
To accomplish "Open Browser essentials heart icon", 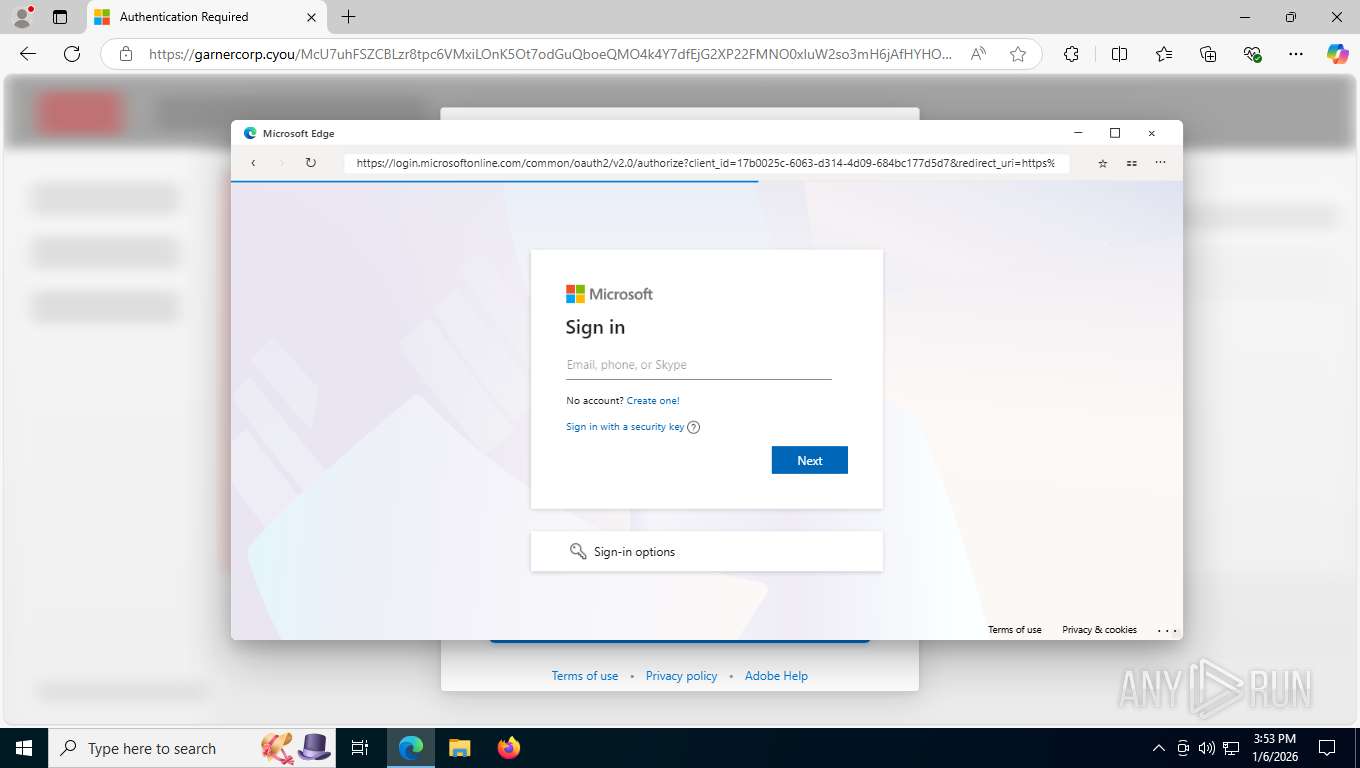I will (1252, 54).
